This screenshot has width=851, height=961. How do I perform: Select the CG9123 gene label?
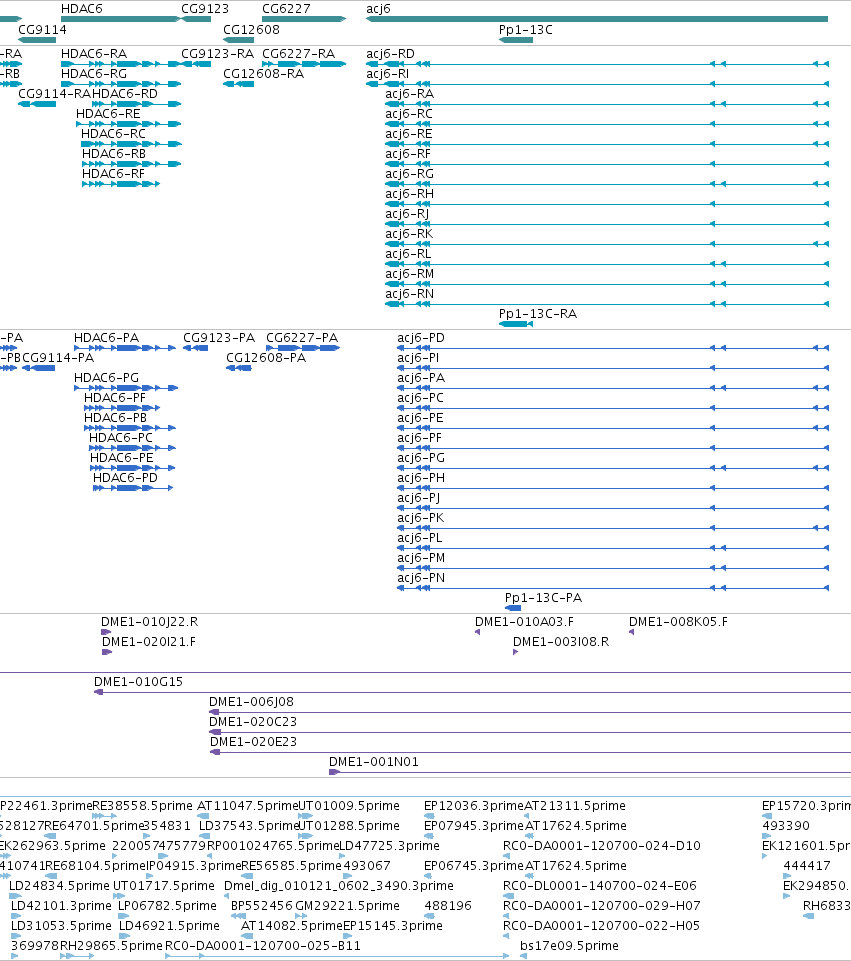(x=205, y=9)
